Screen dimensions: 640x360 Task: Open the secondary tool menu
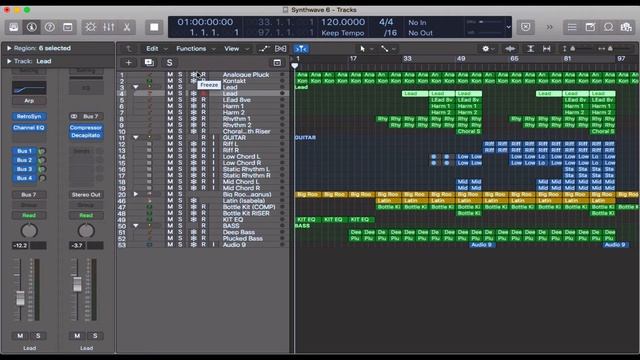tap(388, 49)
